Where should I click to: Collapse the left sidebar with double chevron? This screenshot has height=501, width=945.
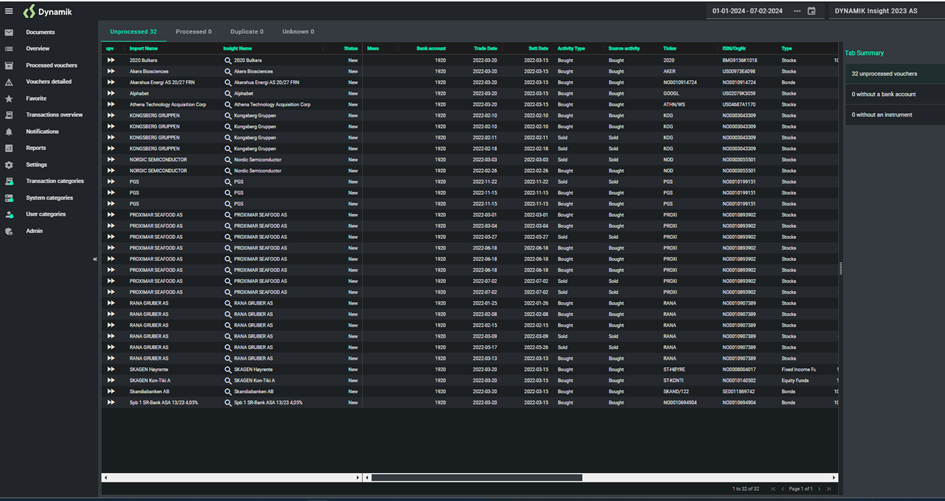coord(96,259)
